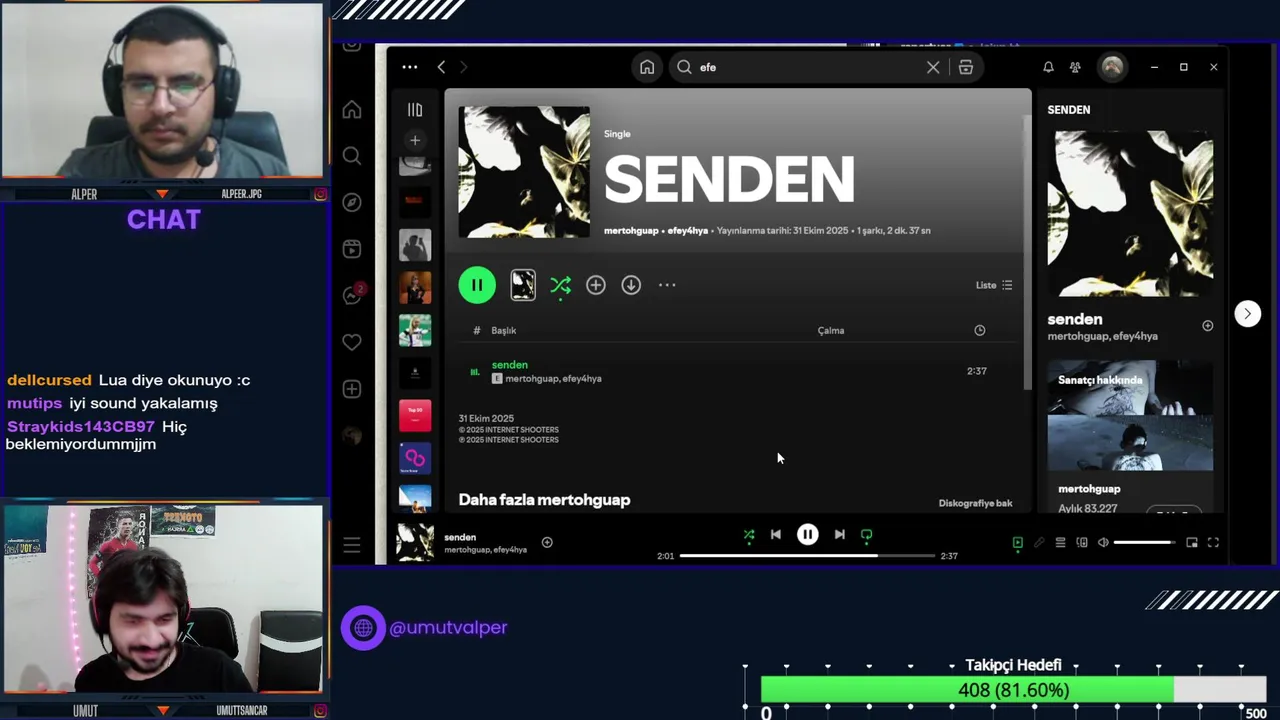1280x720 pixels.
Task: Download the SENDEN single
Action: pyautogui.click(x=631, y=285)
